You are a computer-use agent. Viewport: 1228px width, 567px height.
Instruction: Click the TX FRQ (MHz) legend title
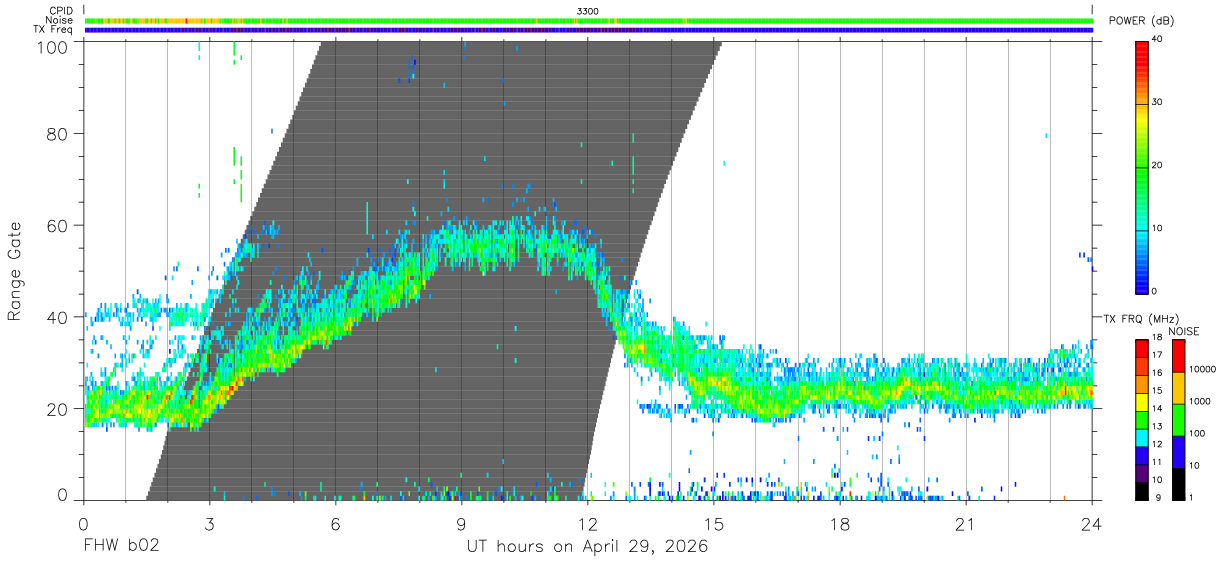tap(1139, 319)
